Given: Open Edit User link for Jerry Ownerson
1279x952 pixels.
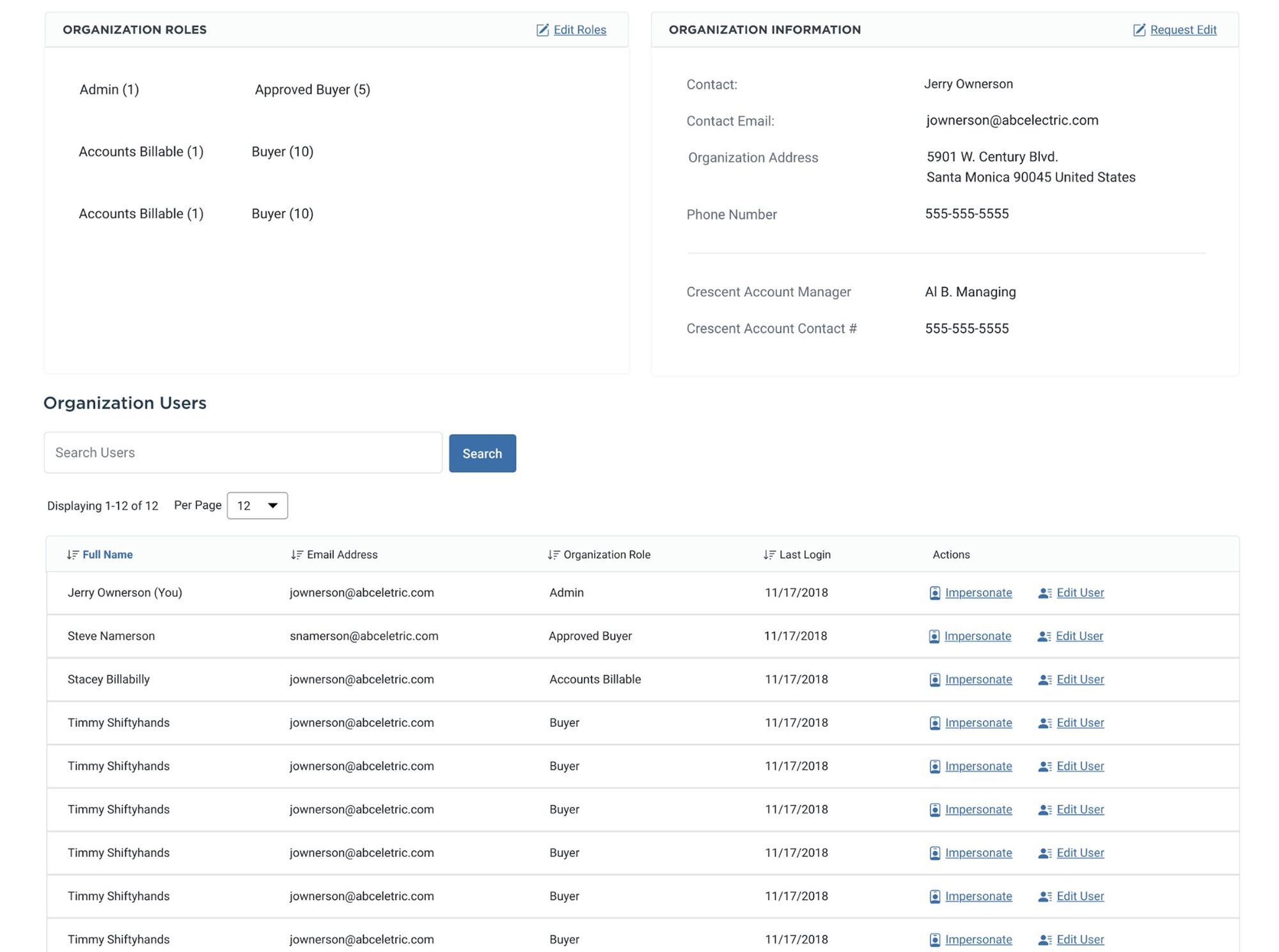Looking at the screenshot, I should coord(1080,593).
